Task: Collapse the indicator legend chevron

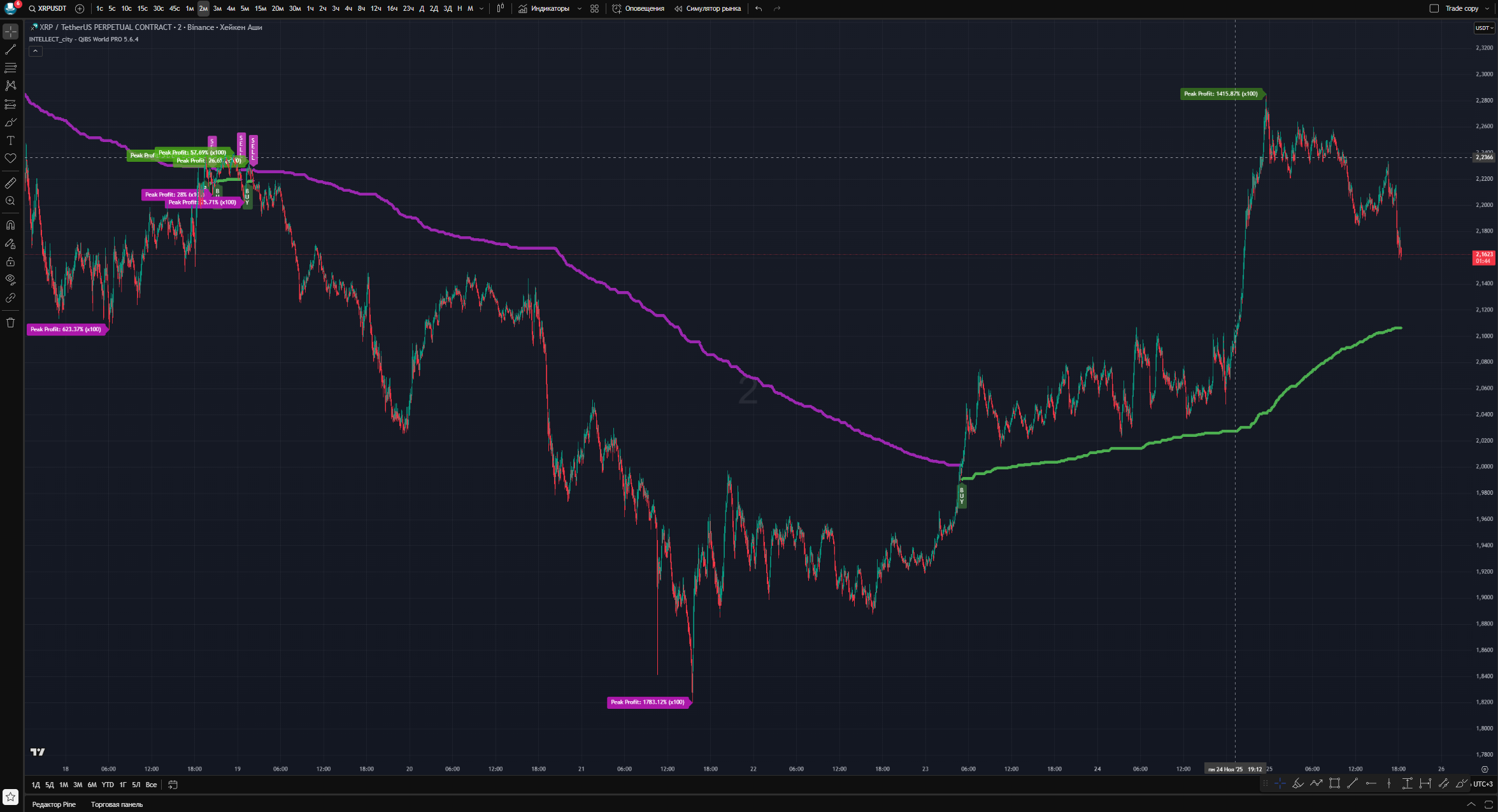Action: click(x=36, y=51)
